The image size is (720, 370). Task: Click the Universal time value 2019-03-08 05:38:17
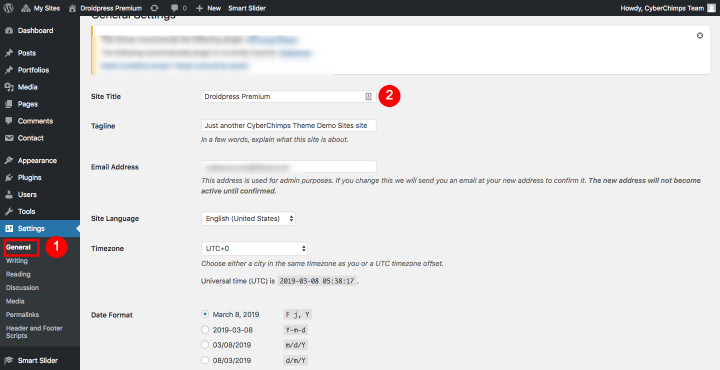317,281
